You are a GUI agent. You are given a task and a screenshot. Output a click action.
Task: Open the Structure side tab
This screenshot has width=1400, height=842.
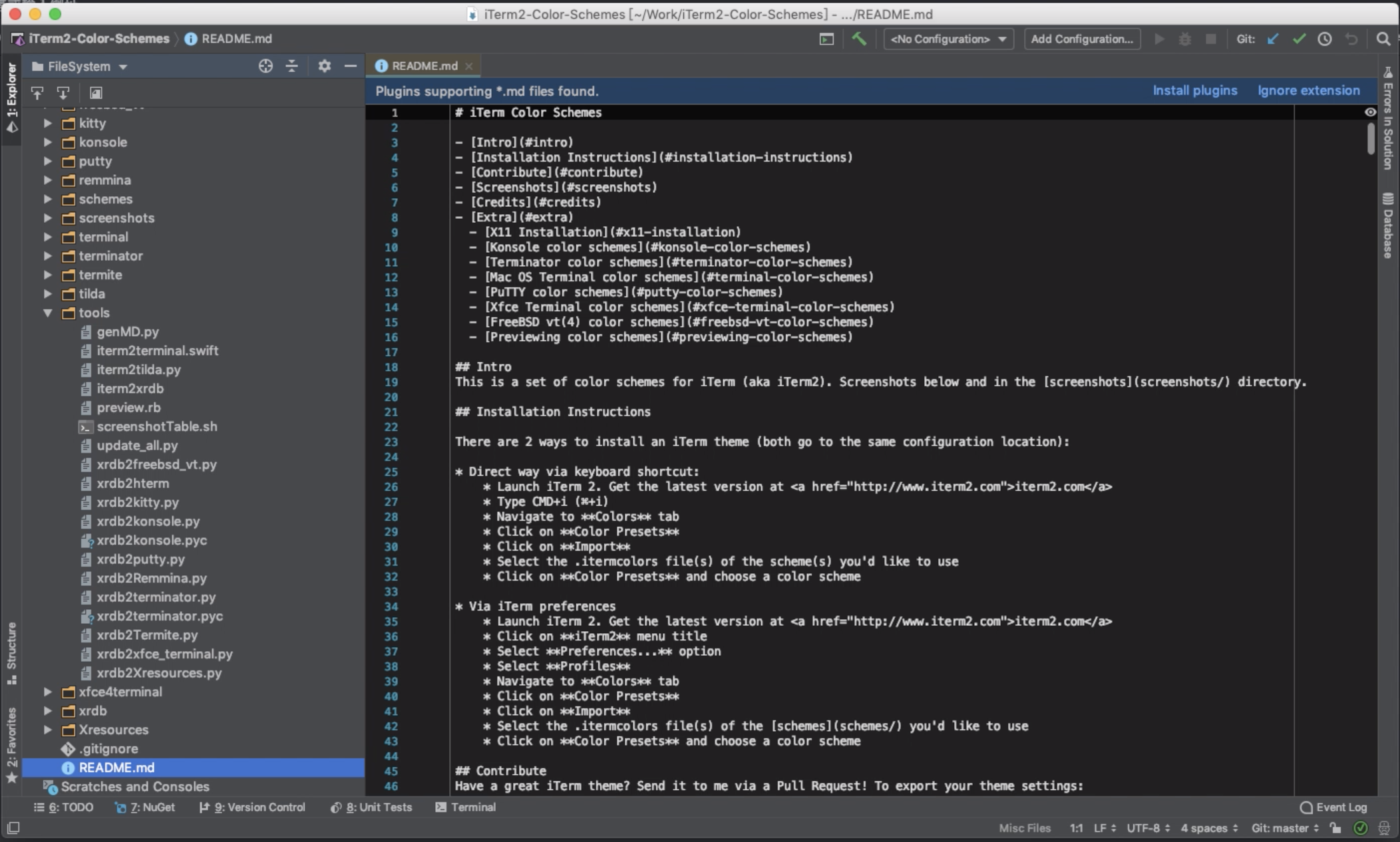(x=12, y=653)
